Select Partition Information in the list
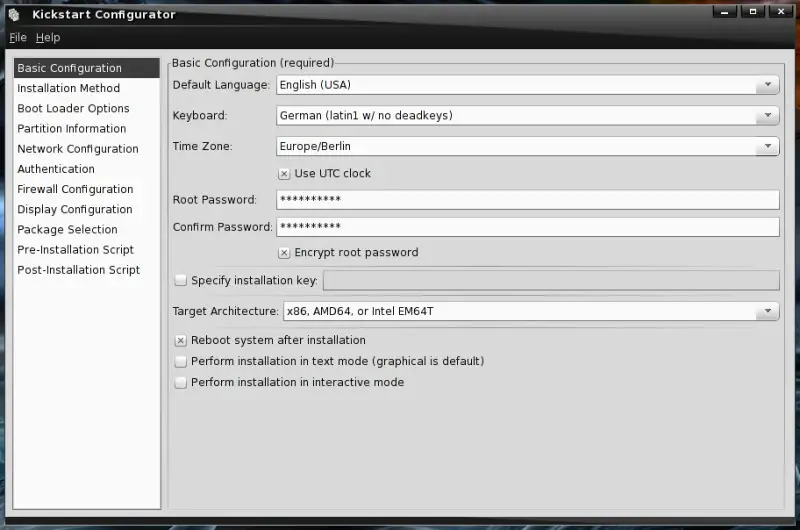The image size is (800, 530). click(x=87, y=129)
